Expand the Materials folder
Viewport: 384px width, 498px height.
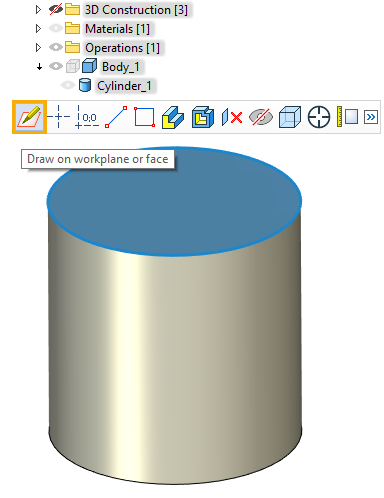pyautogui.click(x=38, y=29)
